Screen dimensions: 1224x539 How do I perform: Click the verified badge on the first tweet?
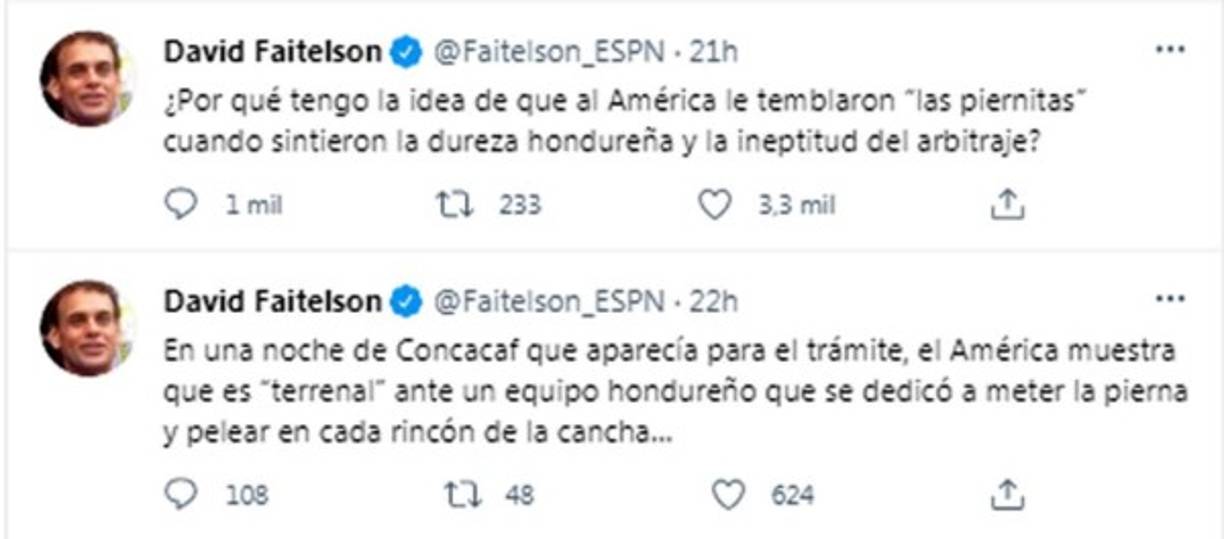coord(405,52)
